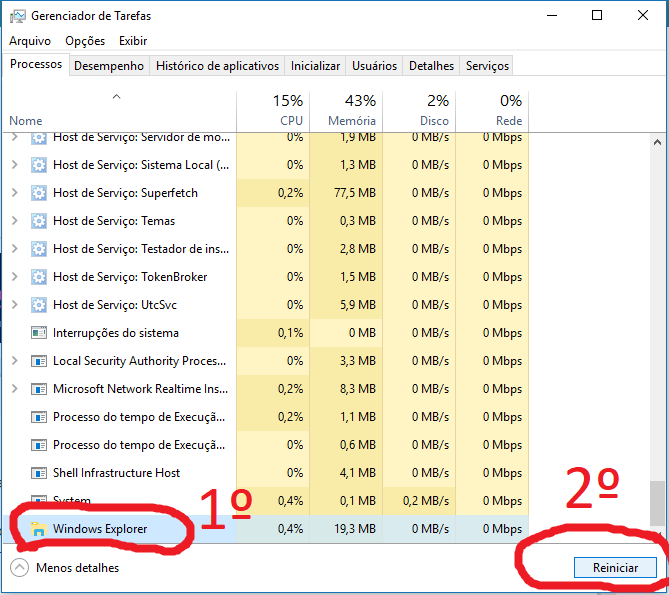Expand Host de Serviço: Superfetch
669x595 pixels.
[15, 193]
